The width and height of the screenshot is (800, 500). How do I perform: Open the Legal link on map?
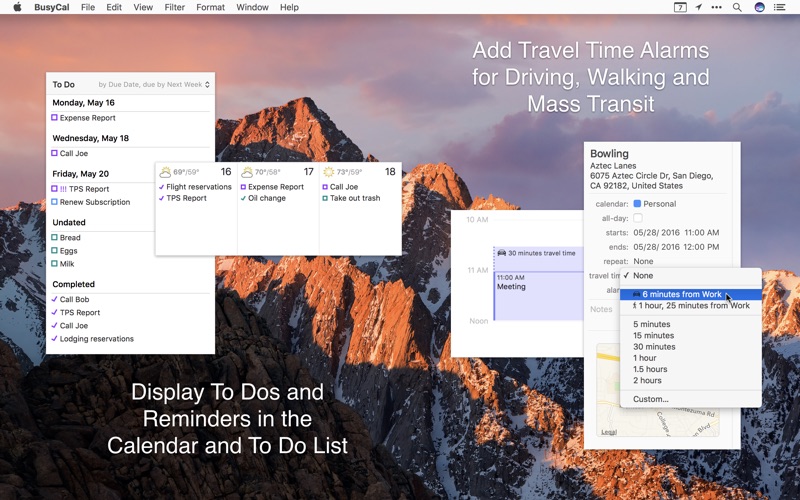(609, 432)
